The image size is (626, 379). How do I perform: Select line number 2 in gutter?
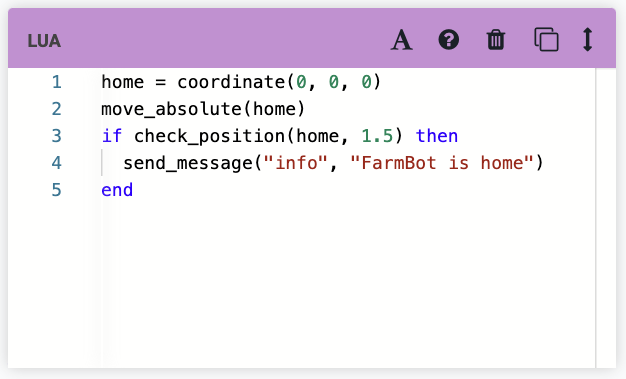(56, 109)
